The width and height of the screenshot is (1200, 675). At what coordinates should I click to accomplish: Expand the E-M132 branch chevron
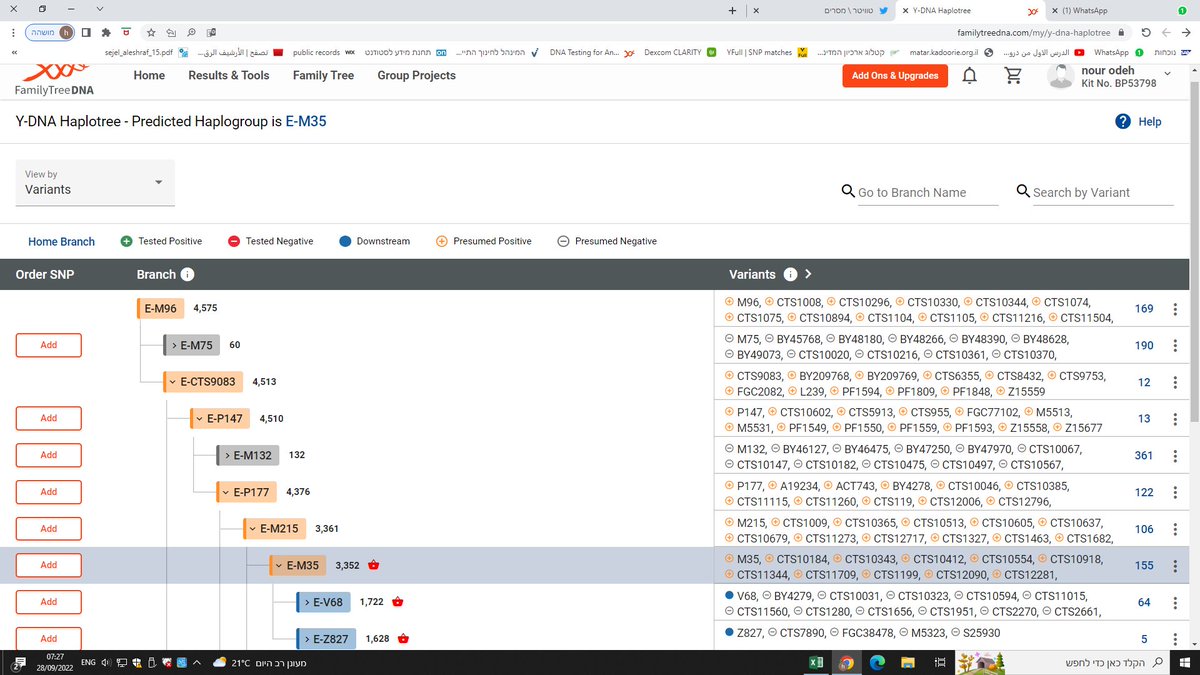tap(228, 455)
